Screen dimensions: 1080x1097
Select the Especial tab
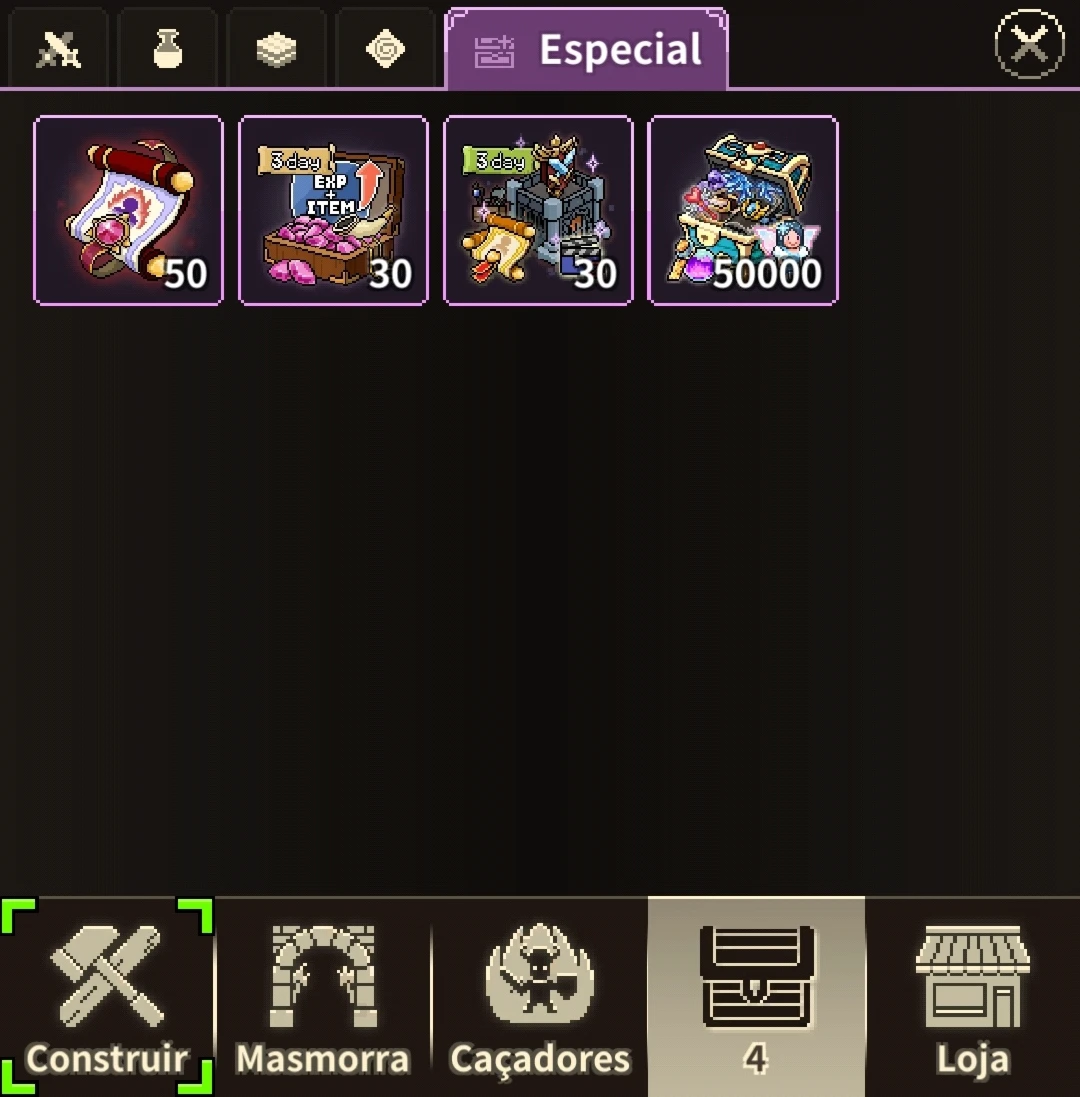(x=586, y=49)
